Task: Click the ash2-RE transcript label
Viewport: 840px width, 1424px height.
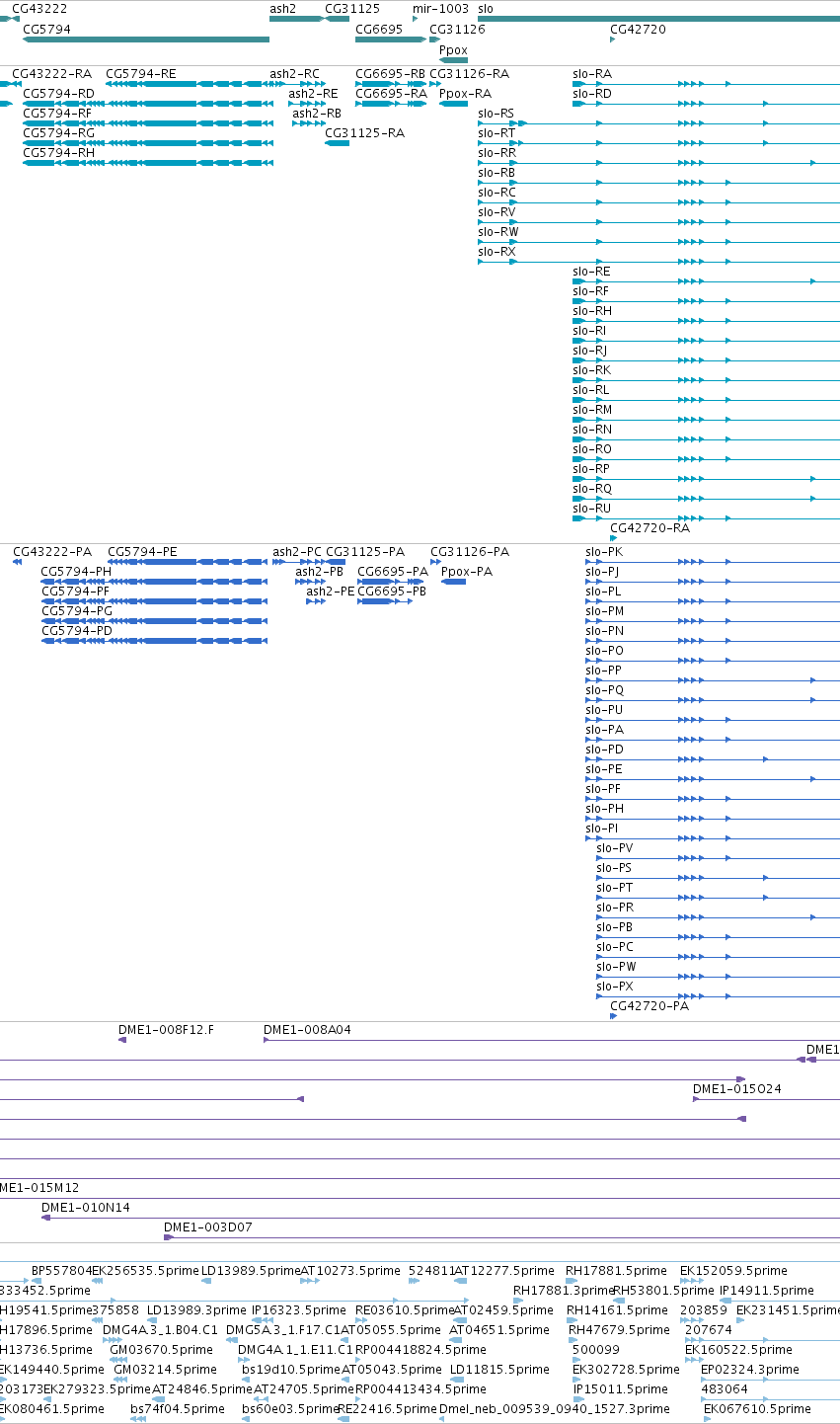Action: (313, 94)
